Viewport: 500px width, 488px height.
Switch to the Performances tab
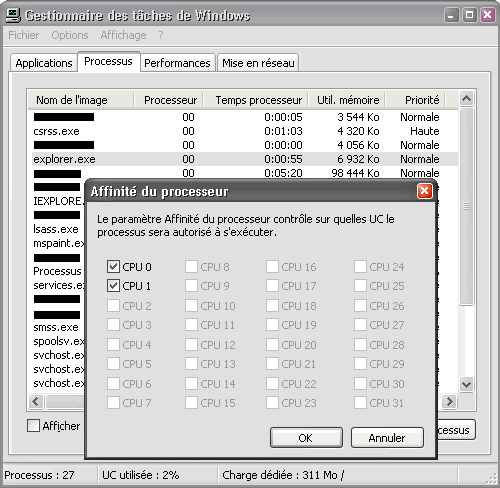click(x=177, y=63)
